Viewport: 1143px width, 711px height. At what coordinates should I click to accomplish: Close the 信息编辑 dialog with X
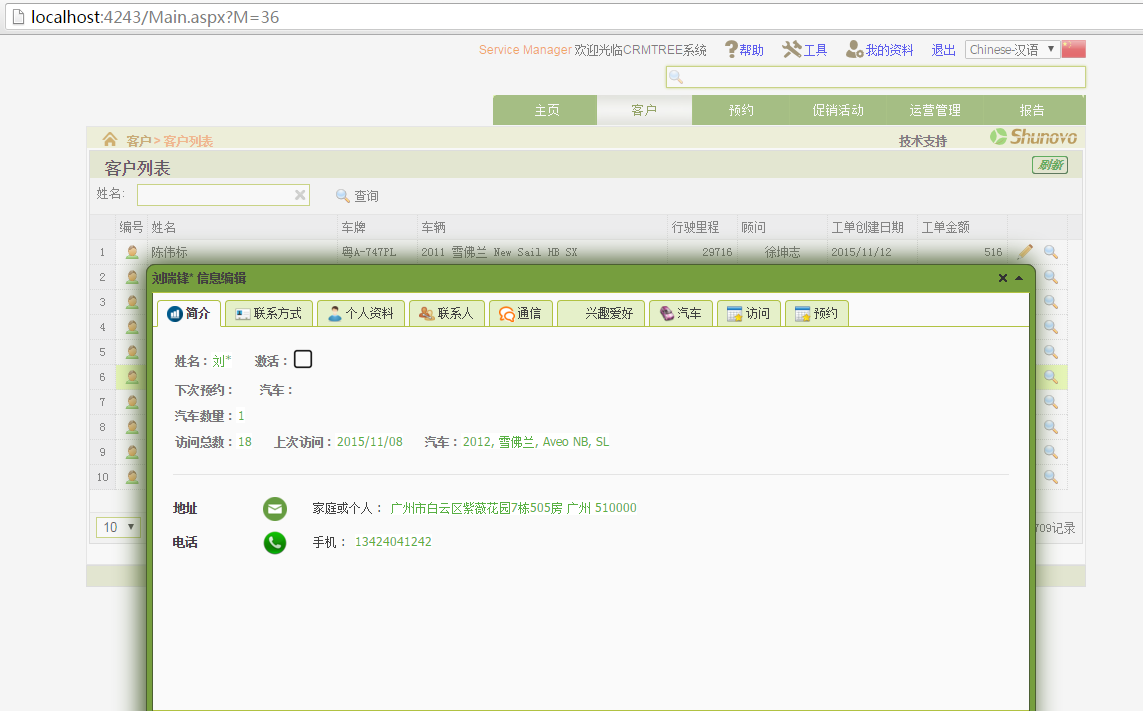(1002, 278)
